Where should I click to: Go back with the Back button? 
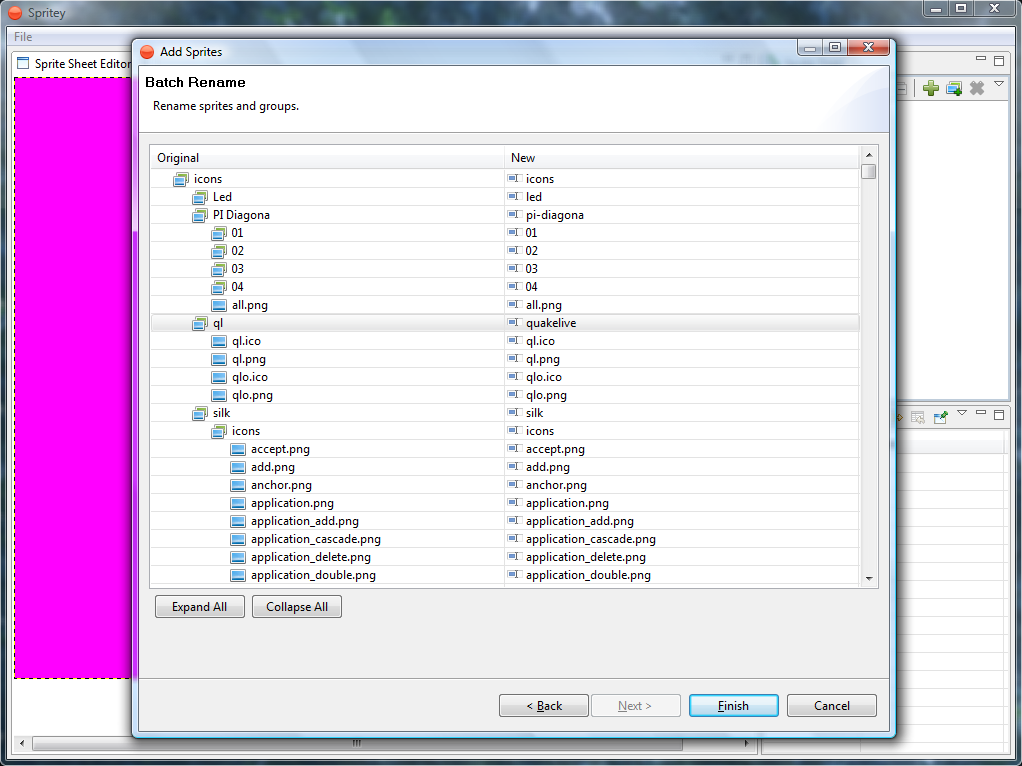(544, 706)
